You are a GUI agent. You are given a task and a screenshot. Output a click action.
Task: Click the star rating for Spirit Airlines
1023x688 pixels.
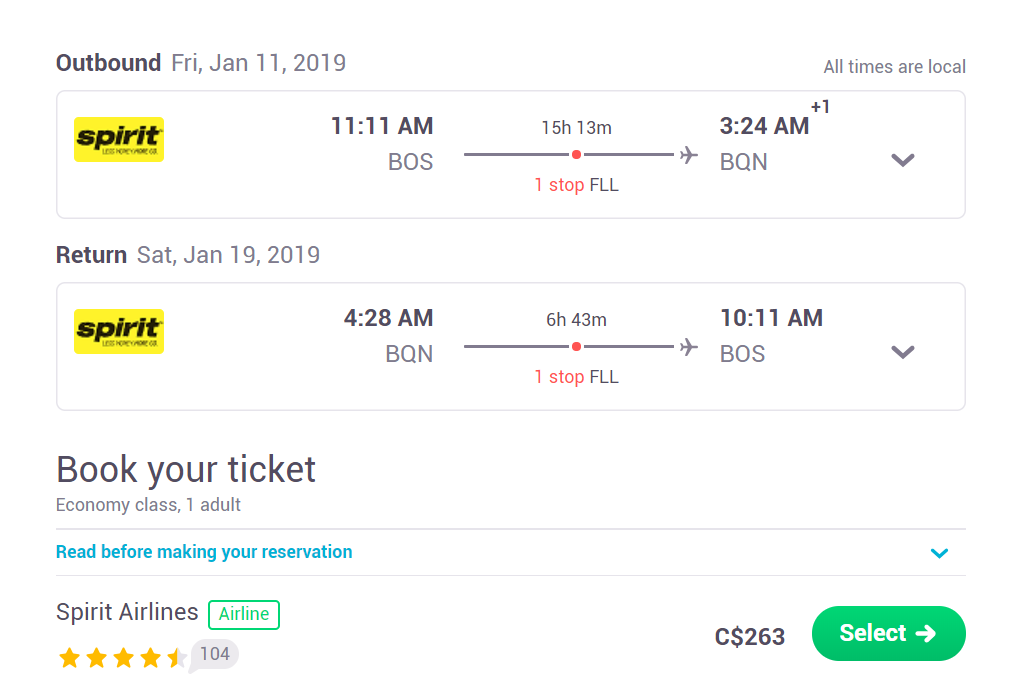(122, 657)
